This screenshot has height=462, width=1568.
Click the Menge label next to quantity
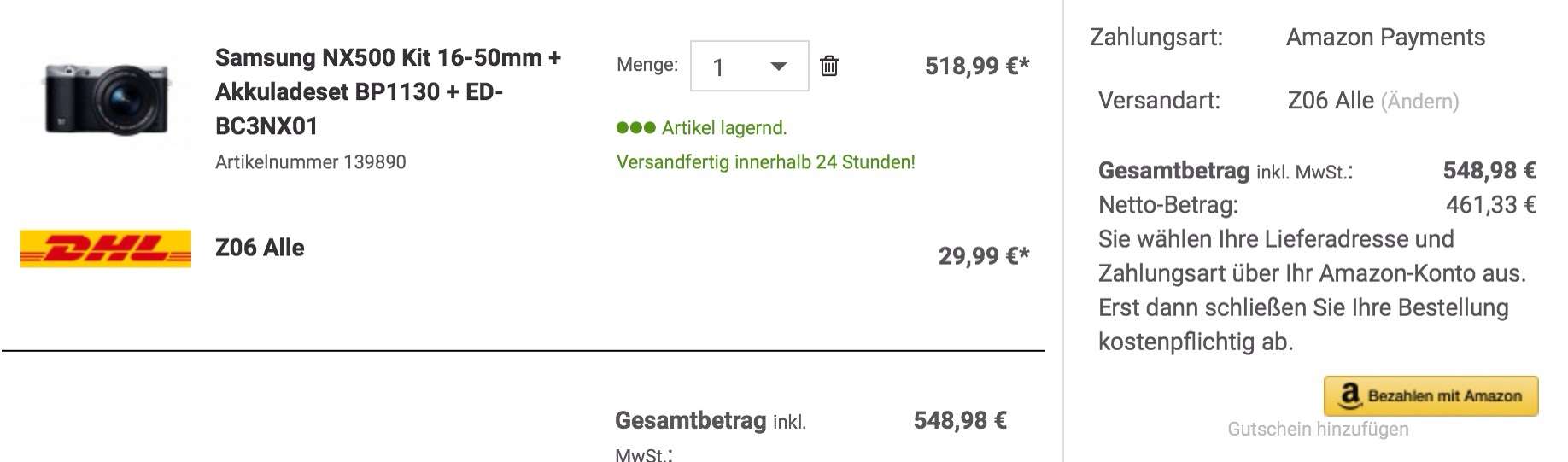click(647, 65)
